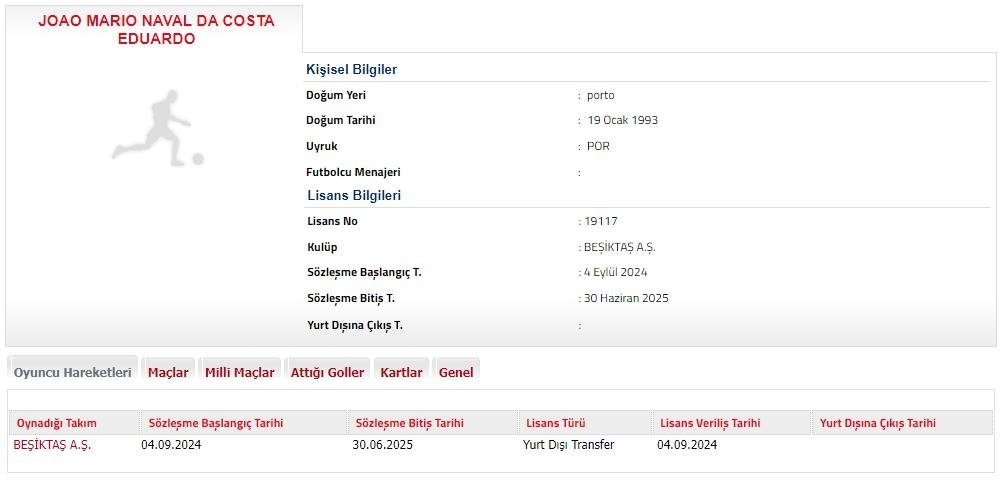Click the Lisans Bilgileri section heading
This screenshot has height=498, width=1008.
point(353,195)
